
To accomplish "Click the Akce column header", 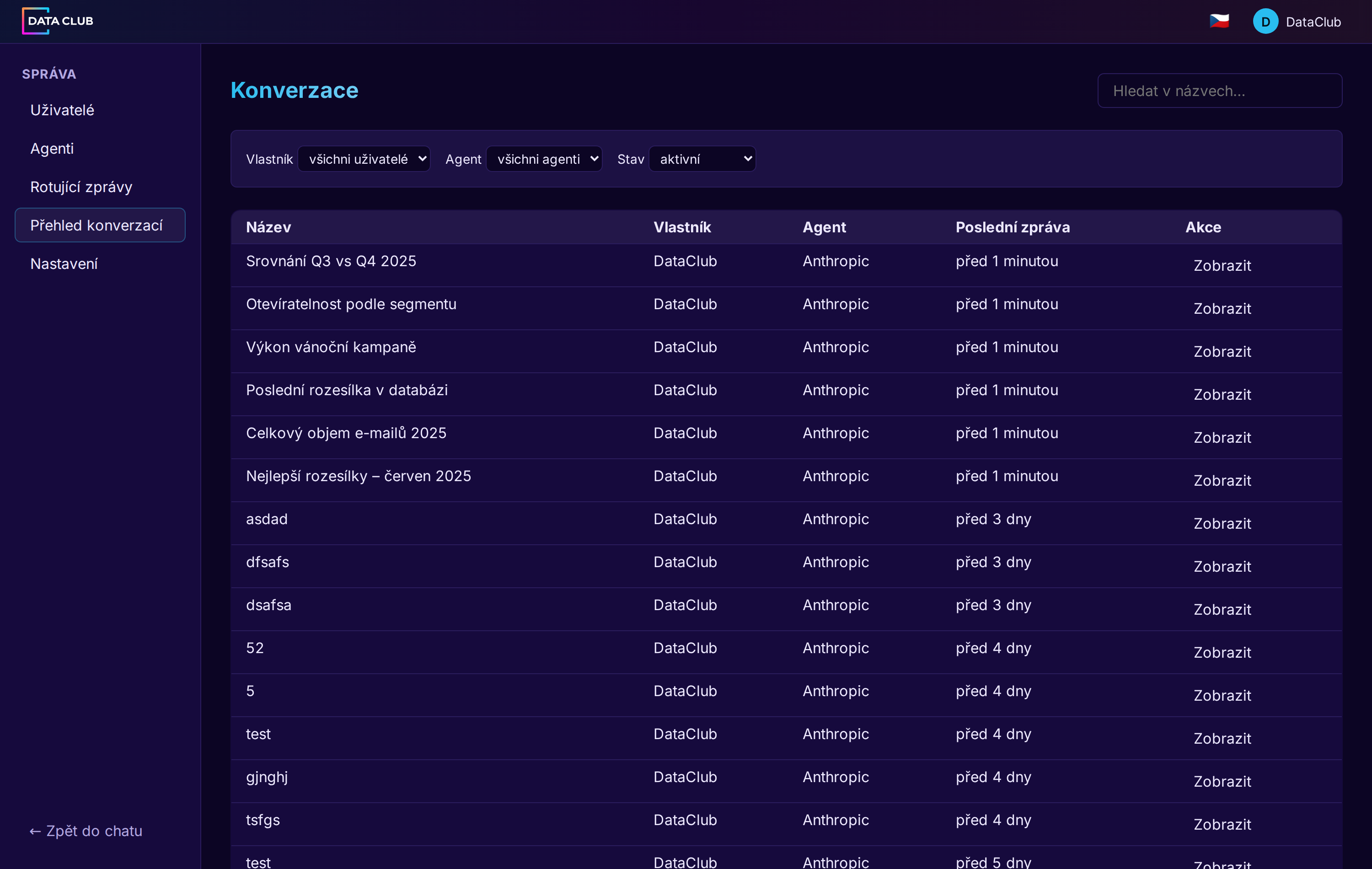I will pos(1203,227).
